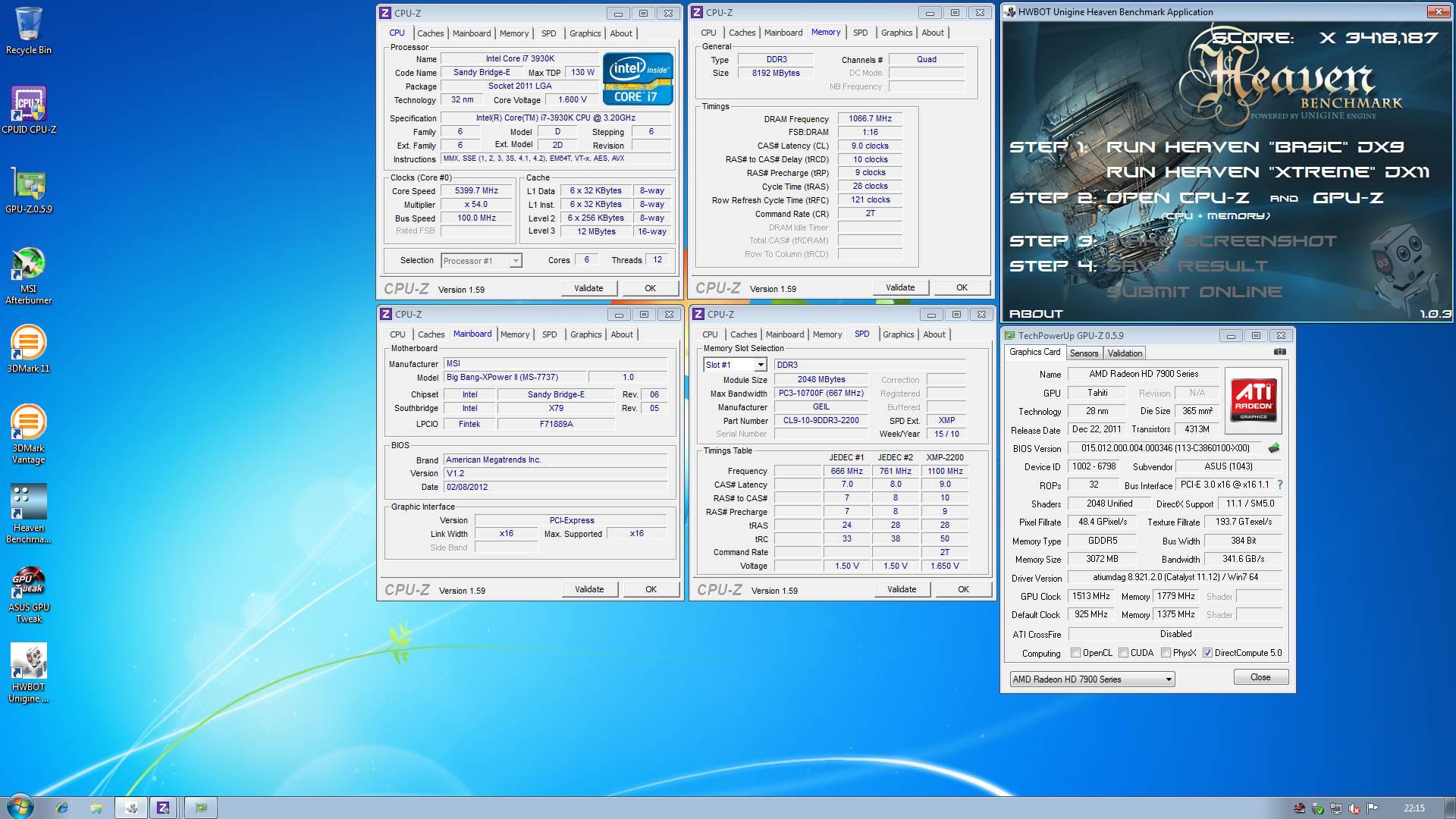Click RUN HEAVEN "XTREME" DX11

coord(1268,172)
